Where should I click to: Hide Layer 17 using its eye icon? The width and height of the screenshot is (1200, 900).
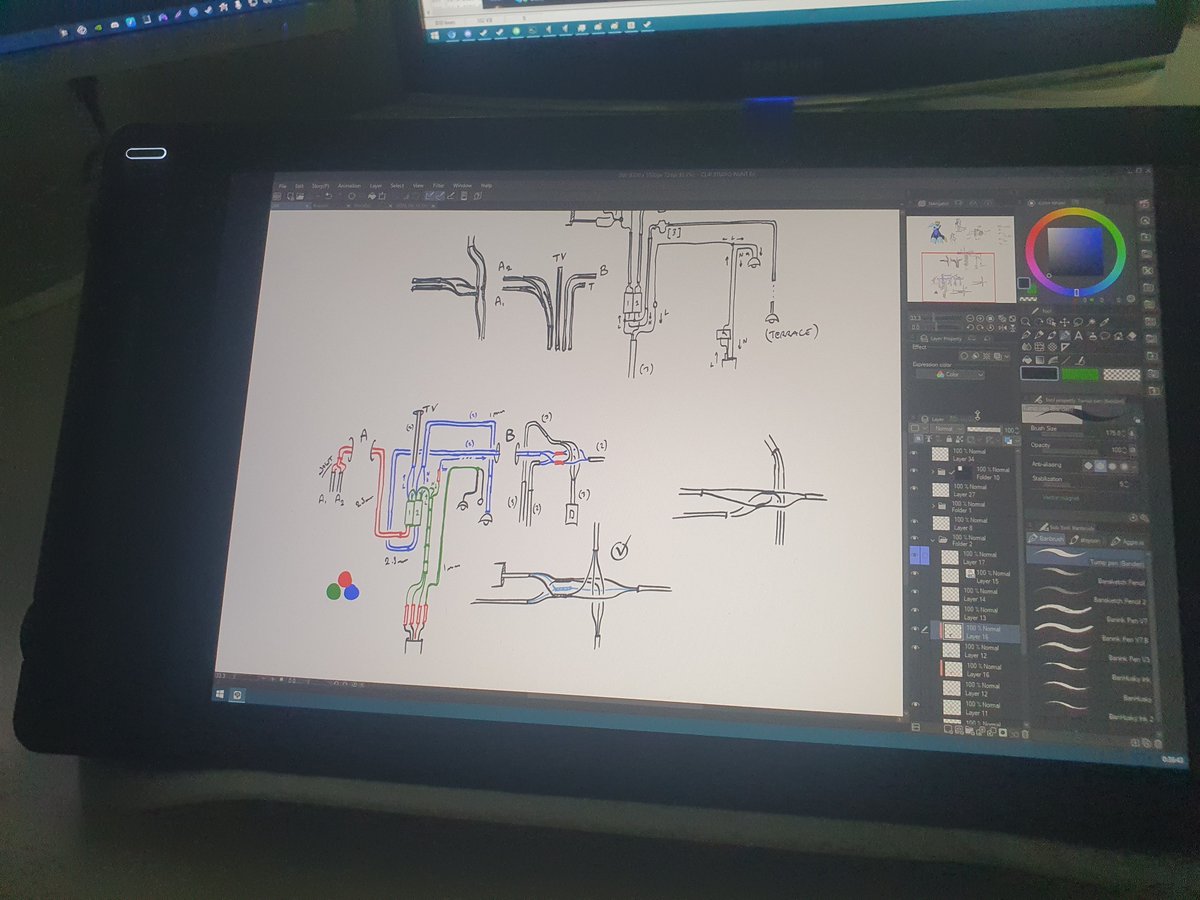(x=914, y=555)
